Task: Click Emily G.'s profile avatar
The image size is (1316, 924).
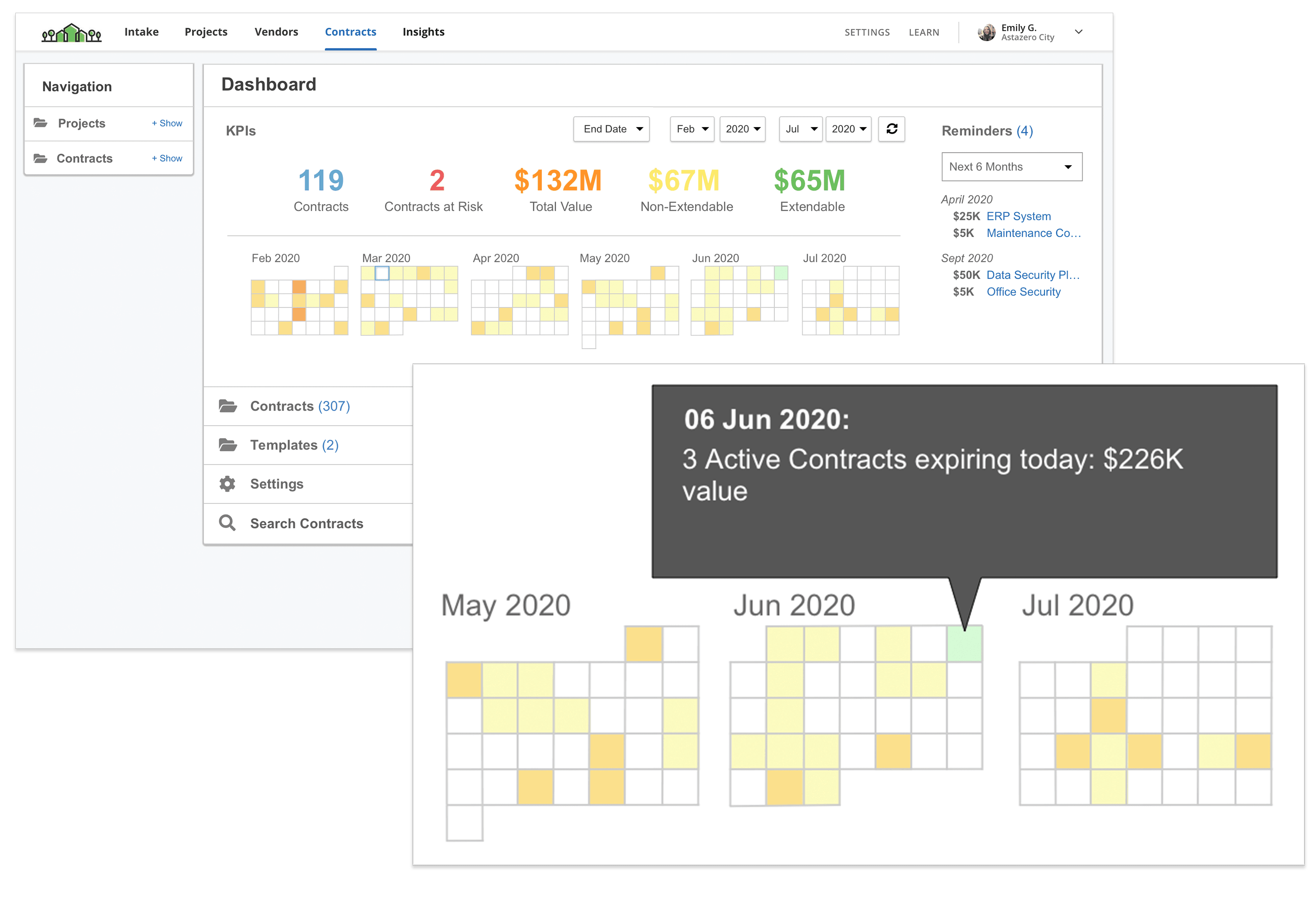Action: [x=987, y=32]
